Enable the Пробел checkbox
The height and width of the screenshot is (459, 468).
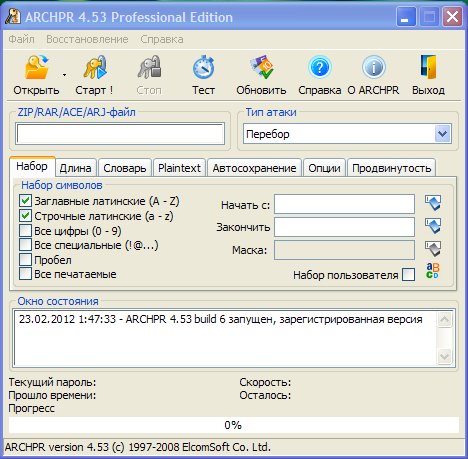coord(25,259)
